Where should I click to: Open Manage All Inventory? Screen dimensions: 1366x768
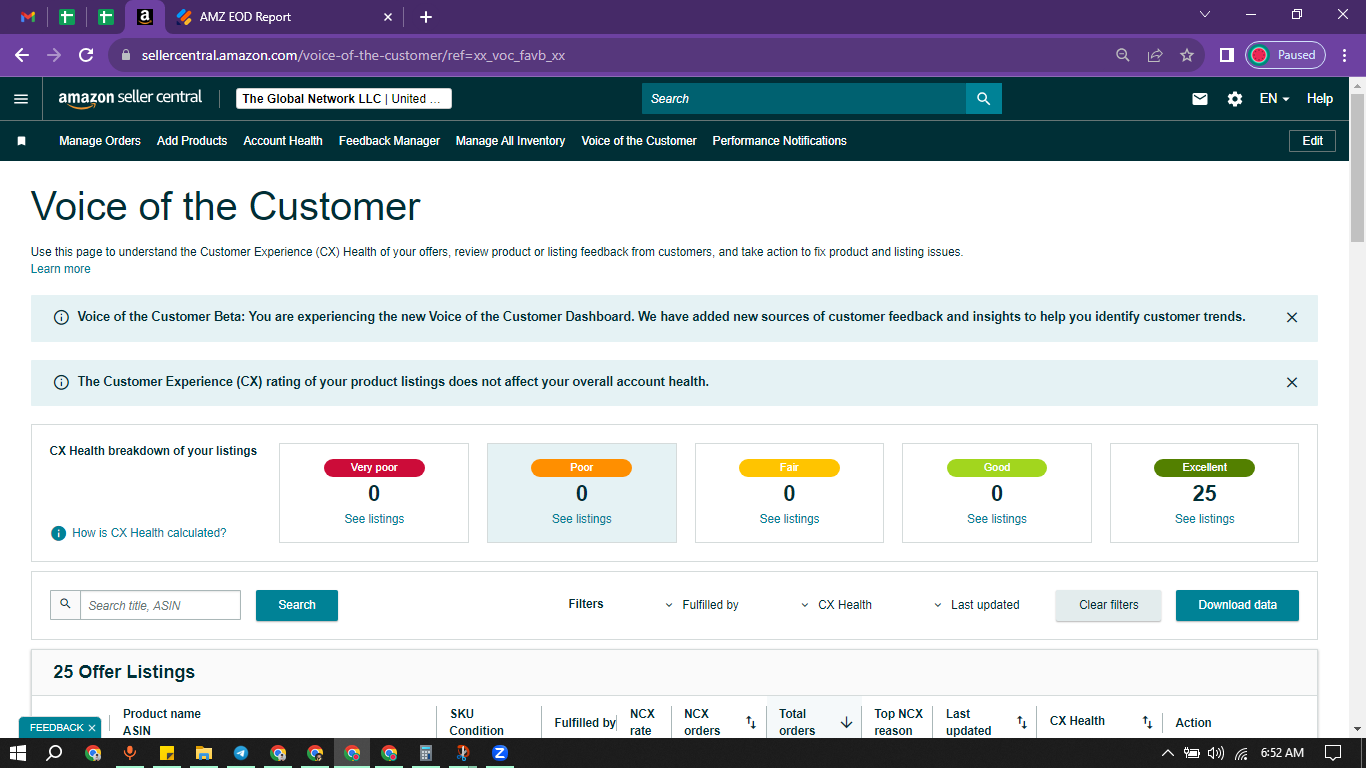(x=511, y=141)
